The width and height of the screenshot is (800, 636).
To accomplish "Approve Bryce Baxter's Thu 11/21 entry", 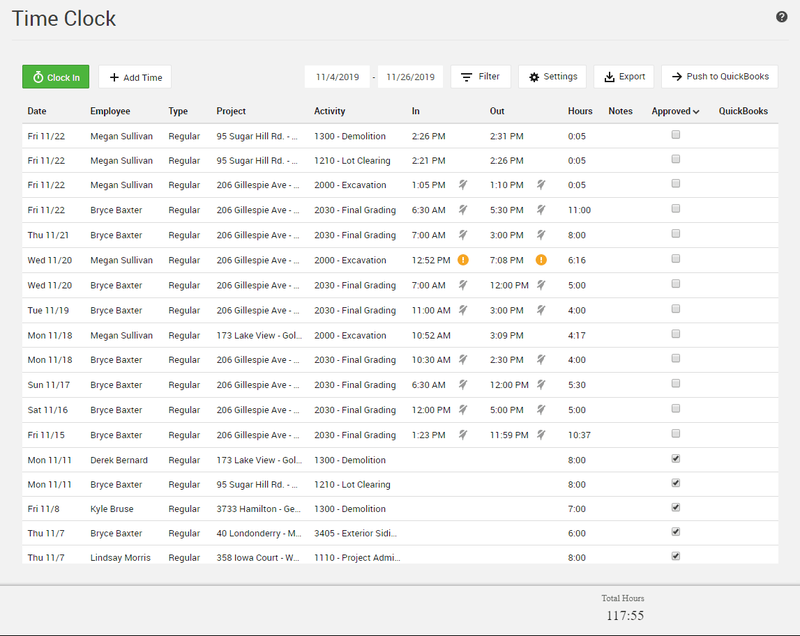I will [676, 234].
